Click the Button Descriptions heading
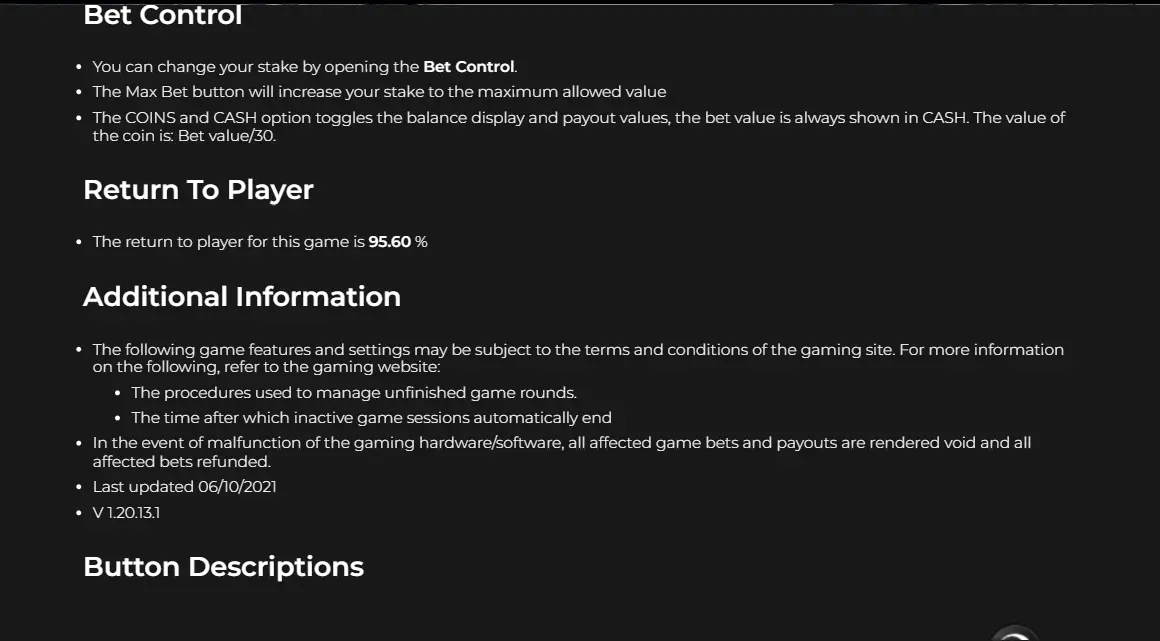The width and height of the screenshot is (1160, 641). point(223,566)
